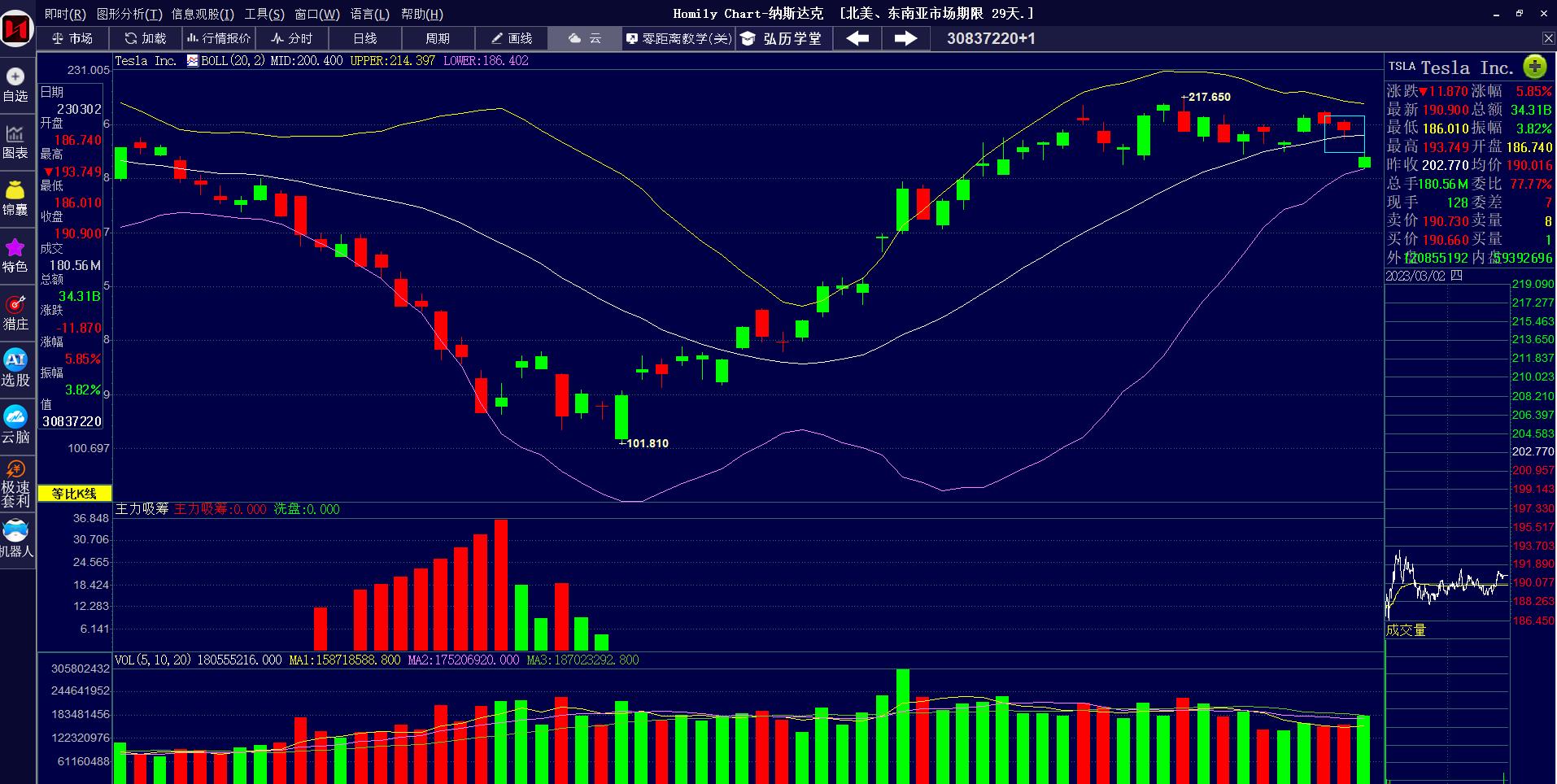Click the +217.650 high price marker
Image resolution: width=1557 pixels, height=784 pixels.
click(x=1206, y=97)
